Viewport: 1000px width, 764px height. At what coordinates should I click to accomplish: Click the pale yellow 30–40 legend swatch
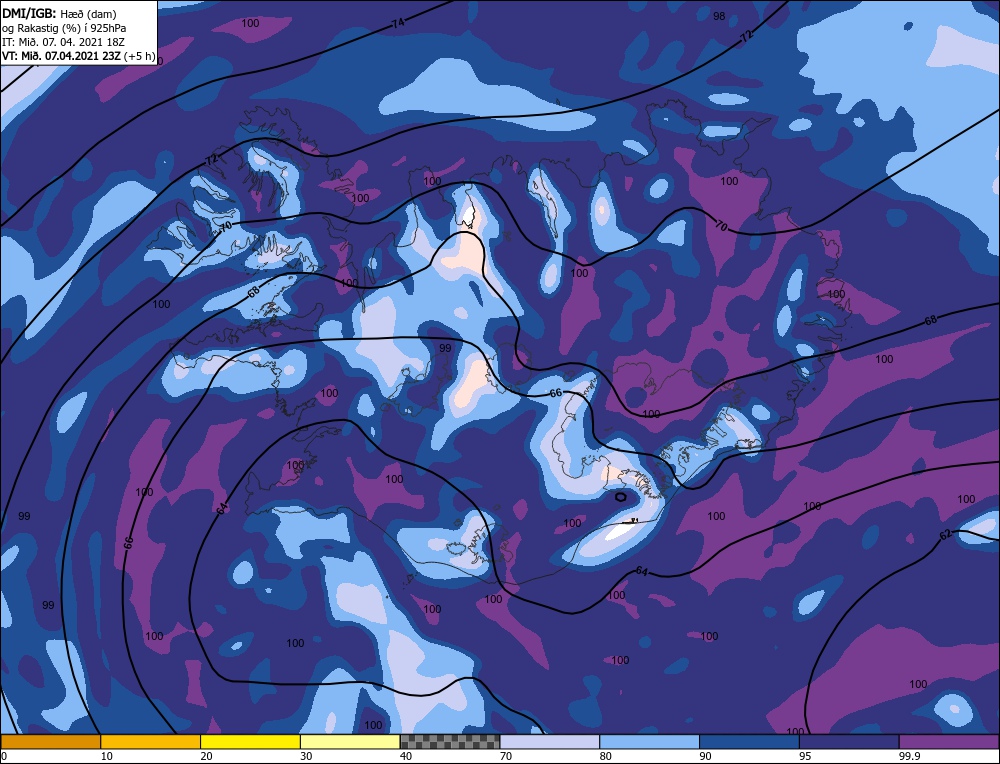click(350, 741)
